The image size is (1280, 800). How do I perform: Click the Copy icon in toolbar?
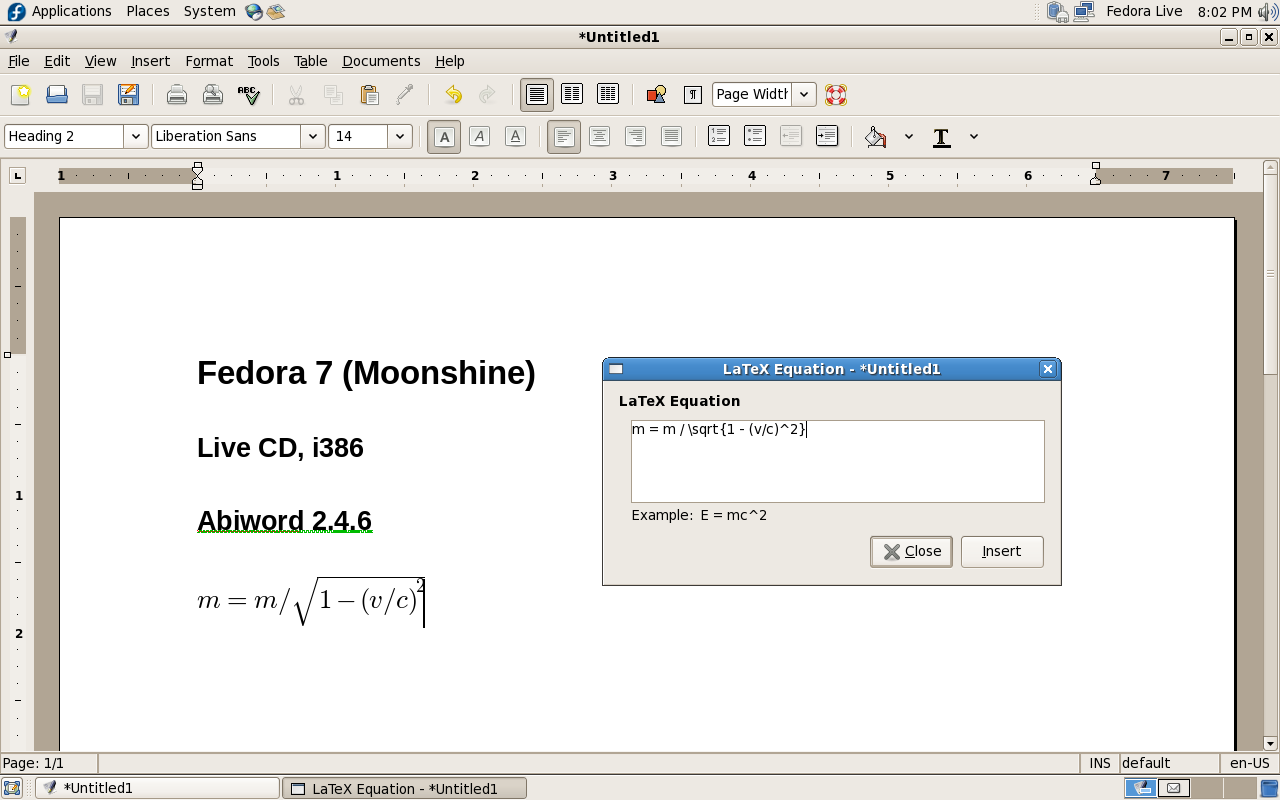(333, 95)
